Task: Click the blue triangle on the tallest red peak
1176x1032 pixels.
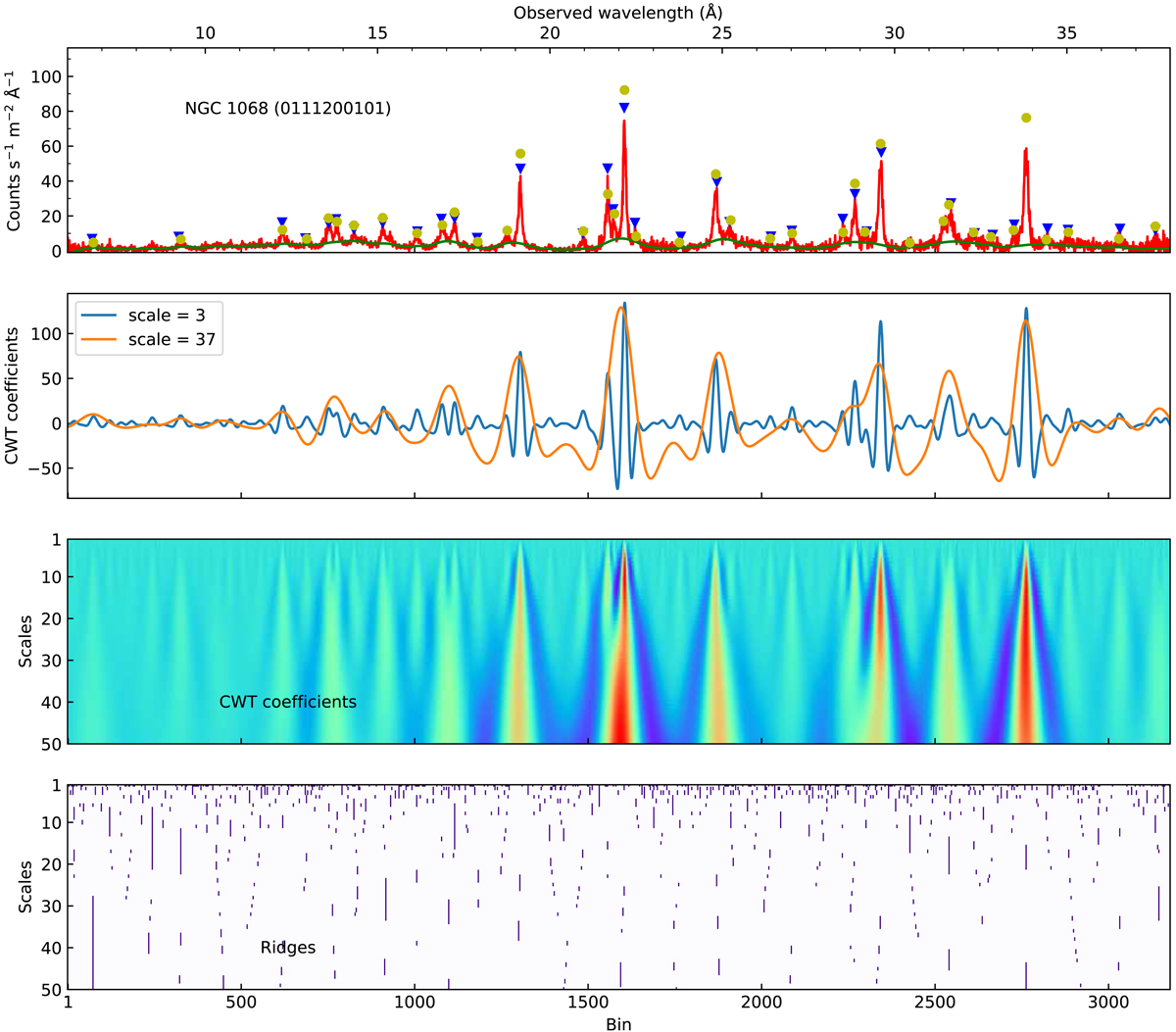Action: point(624,107)
